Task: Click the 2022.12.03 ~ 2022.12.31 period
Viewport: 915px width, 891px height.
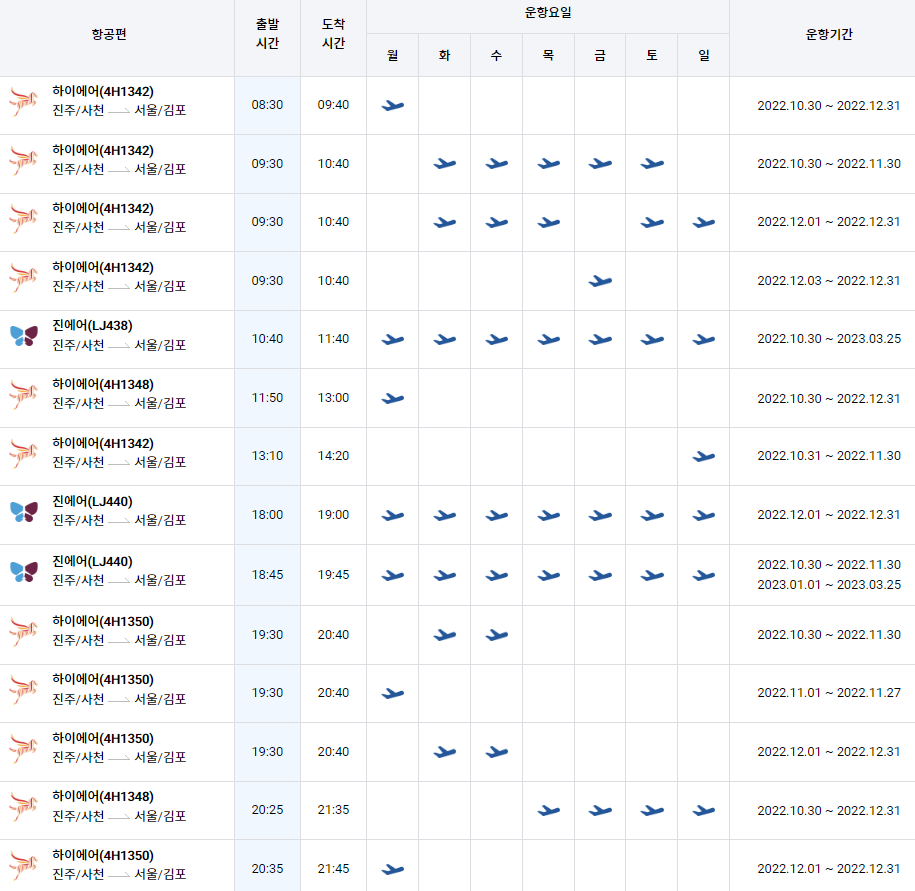Action: pos(829,281)
